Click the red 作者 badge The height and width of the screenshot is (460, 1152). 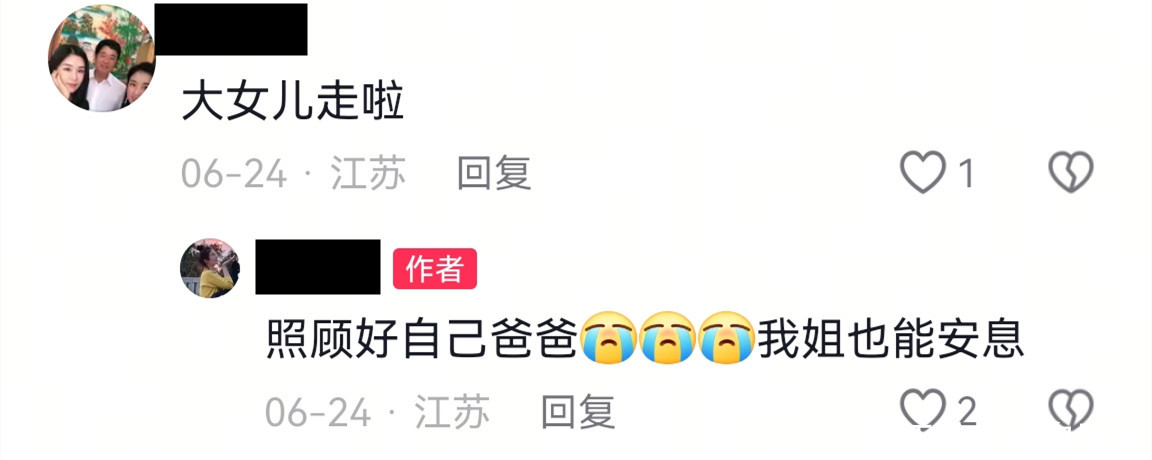[x=435, y=268]
